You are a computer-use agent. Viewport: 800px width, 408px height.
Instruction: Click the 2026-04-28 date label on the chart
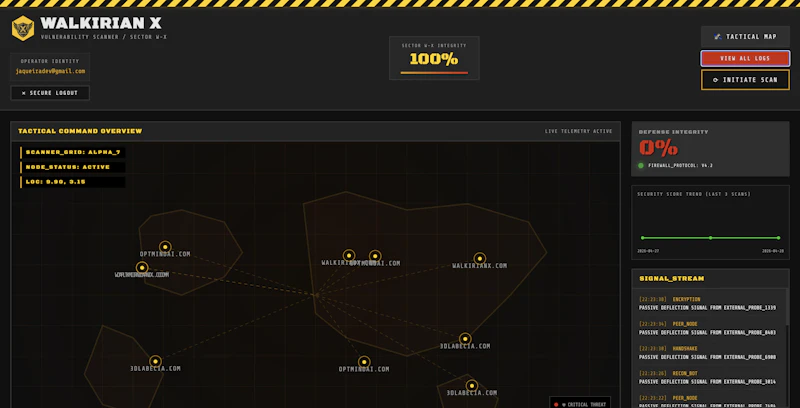coord(772,251)
